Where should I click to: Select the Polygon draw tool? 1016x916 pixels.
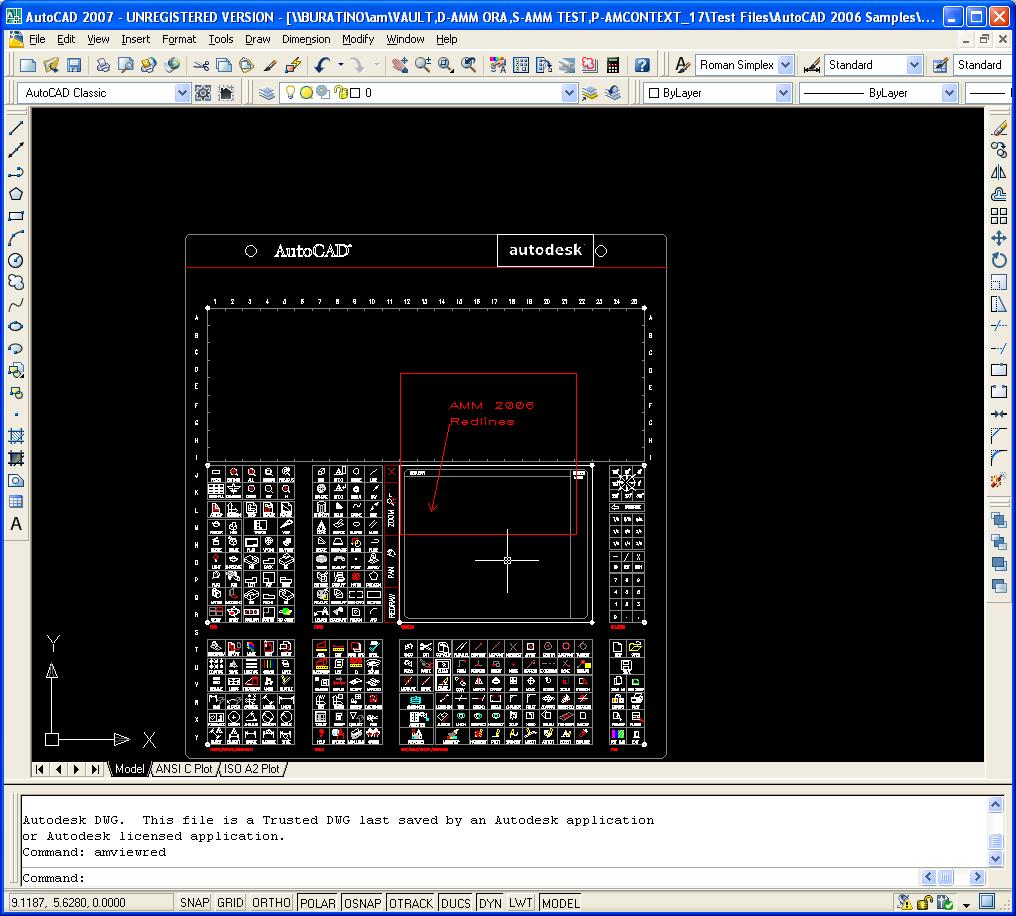pos(16,194)
